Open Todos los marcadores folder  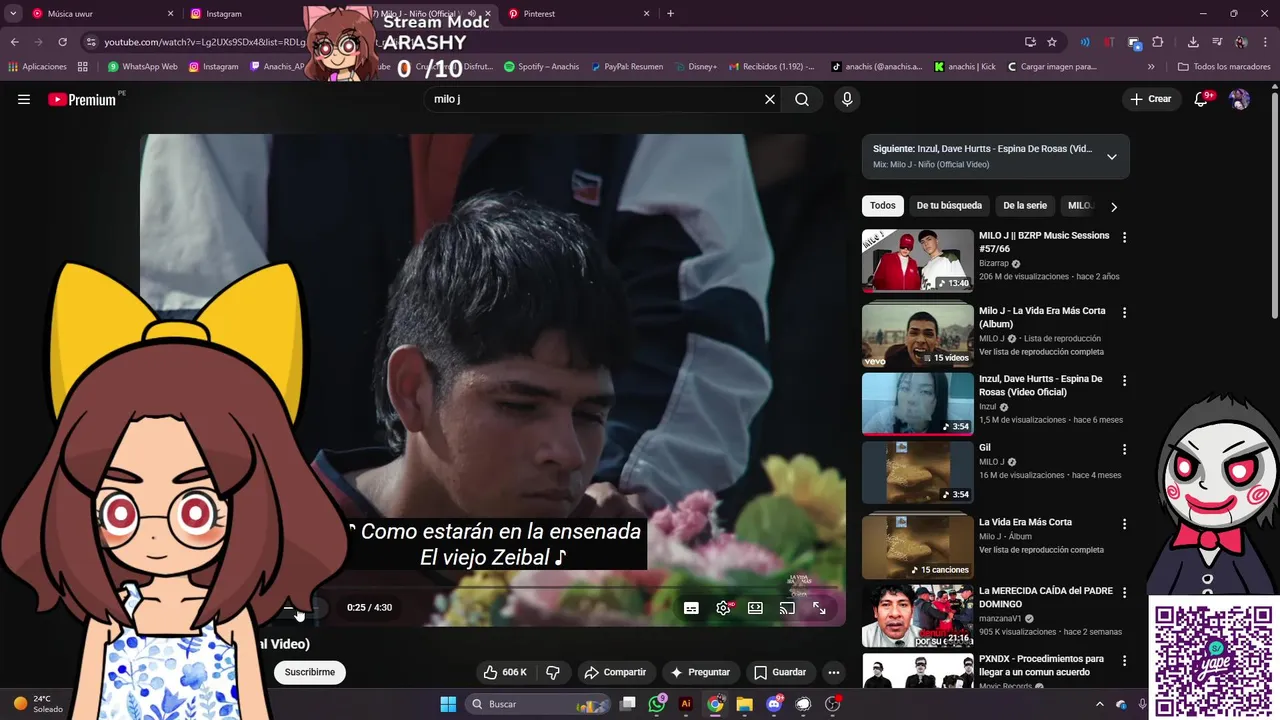coord(1224,67)
